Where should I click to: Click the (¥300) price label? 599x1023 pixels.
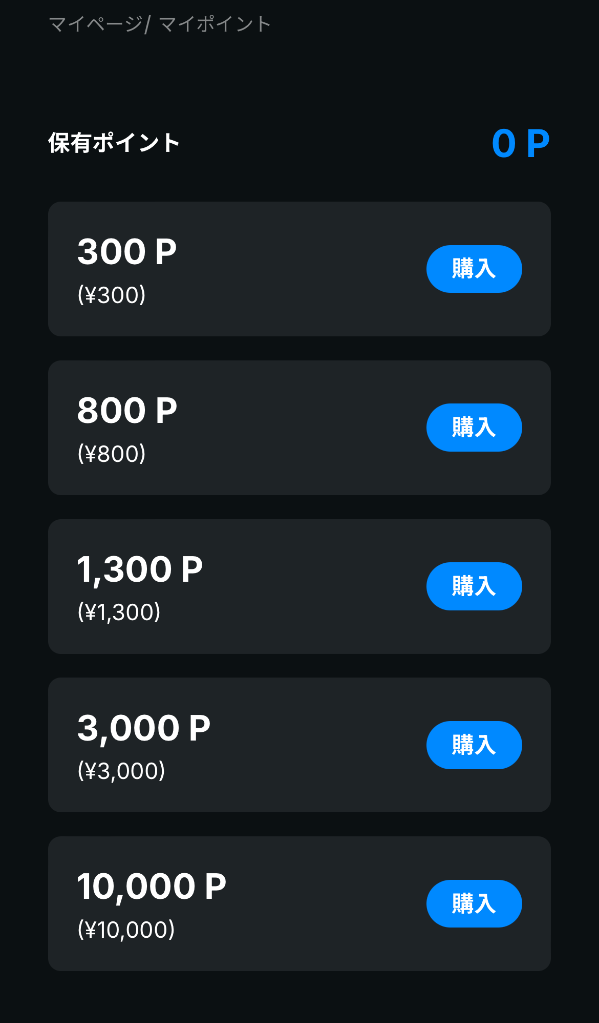112,296
